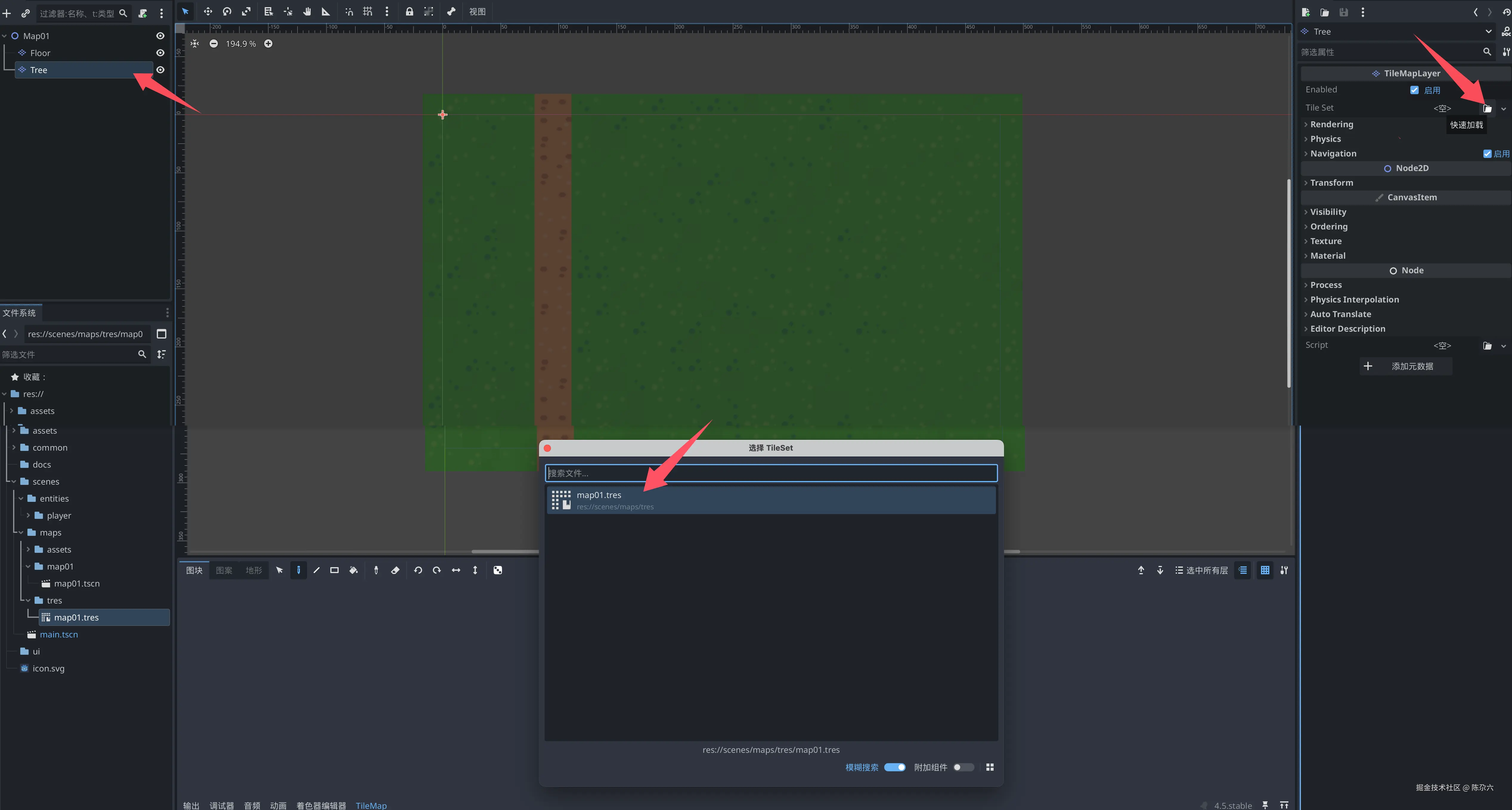The width and height of the screenshot is (1512, 810).
Task: Click the zoom in plus icon
Action: pyautogui.click(x=268, y=44)
